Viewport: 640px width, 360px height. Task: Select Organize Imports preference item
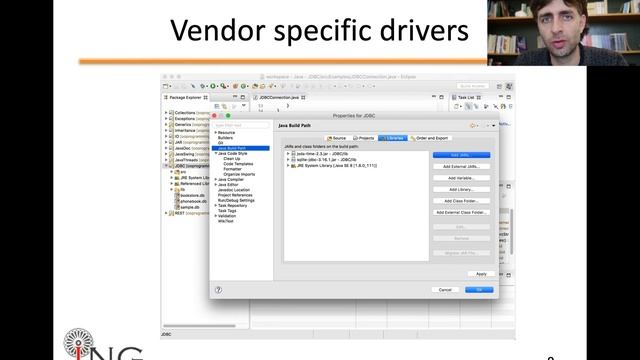[239, 174]
